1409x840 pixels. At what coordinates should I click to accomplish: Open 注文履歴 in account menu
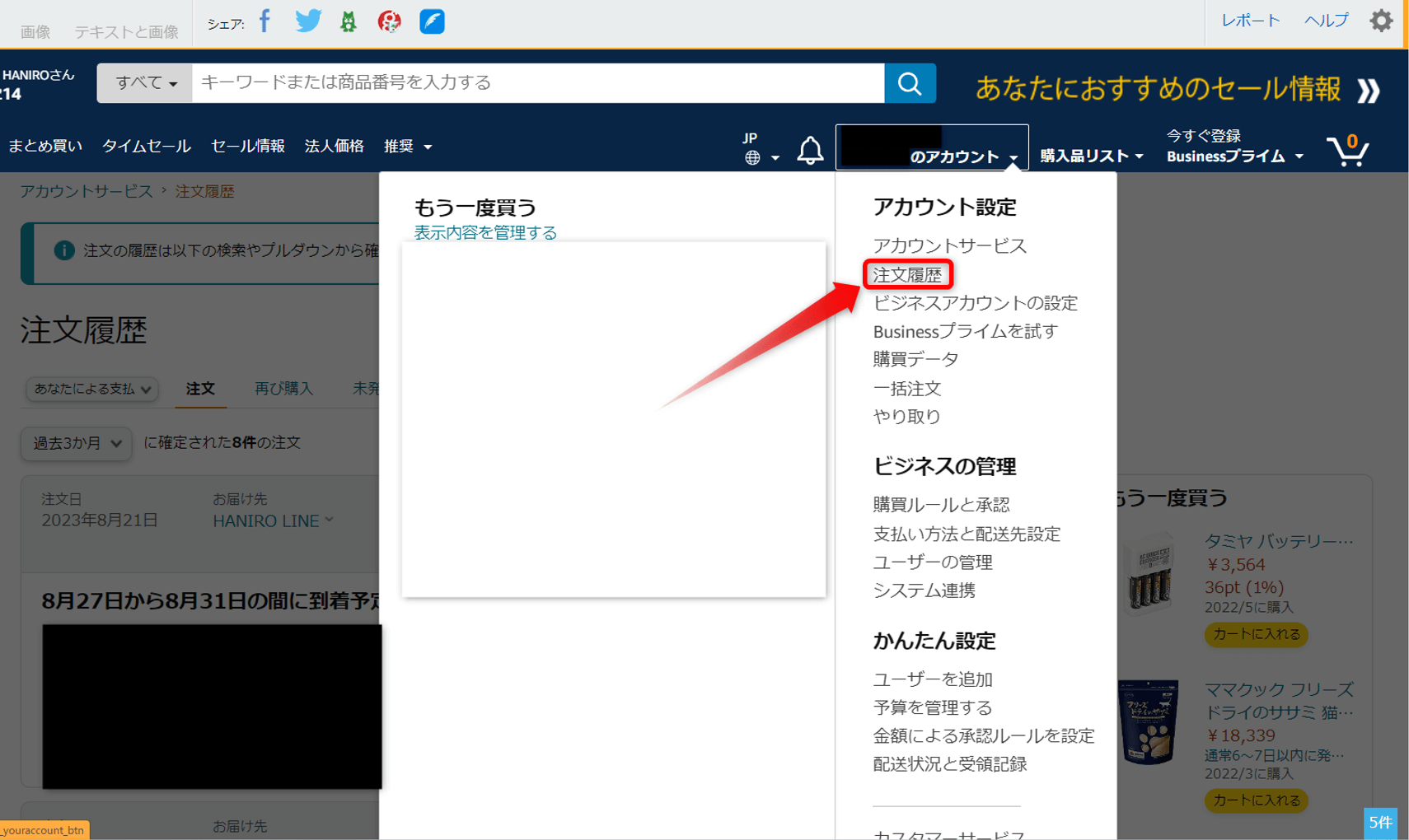tap(907, 275)
